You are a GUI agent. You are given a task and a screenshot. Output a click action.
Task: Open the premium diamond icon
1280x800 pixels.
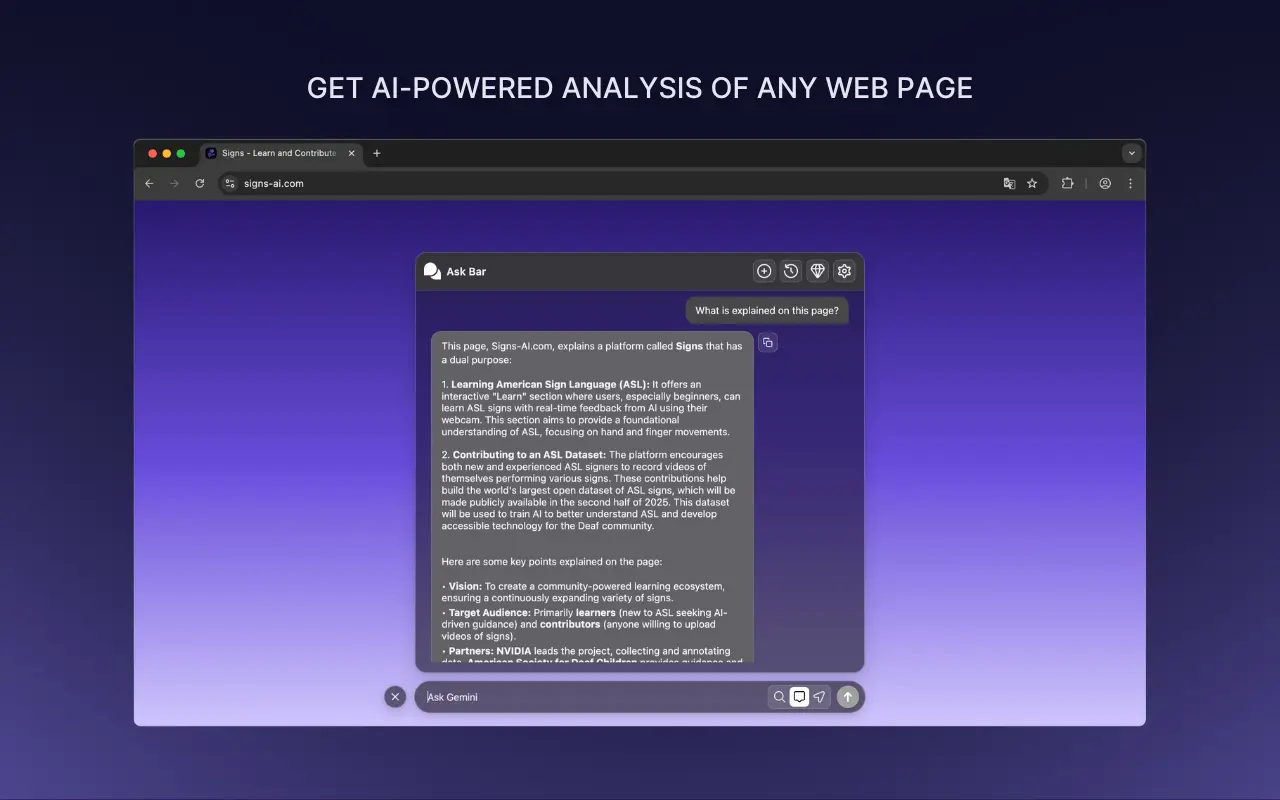point(818,271)
